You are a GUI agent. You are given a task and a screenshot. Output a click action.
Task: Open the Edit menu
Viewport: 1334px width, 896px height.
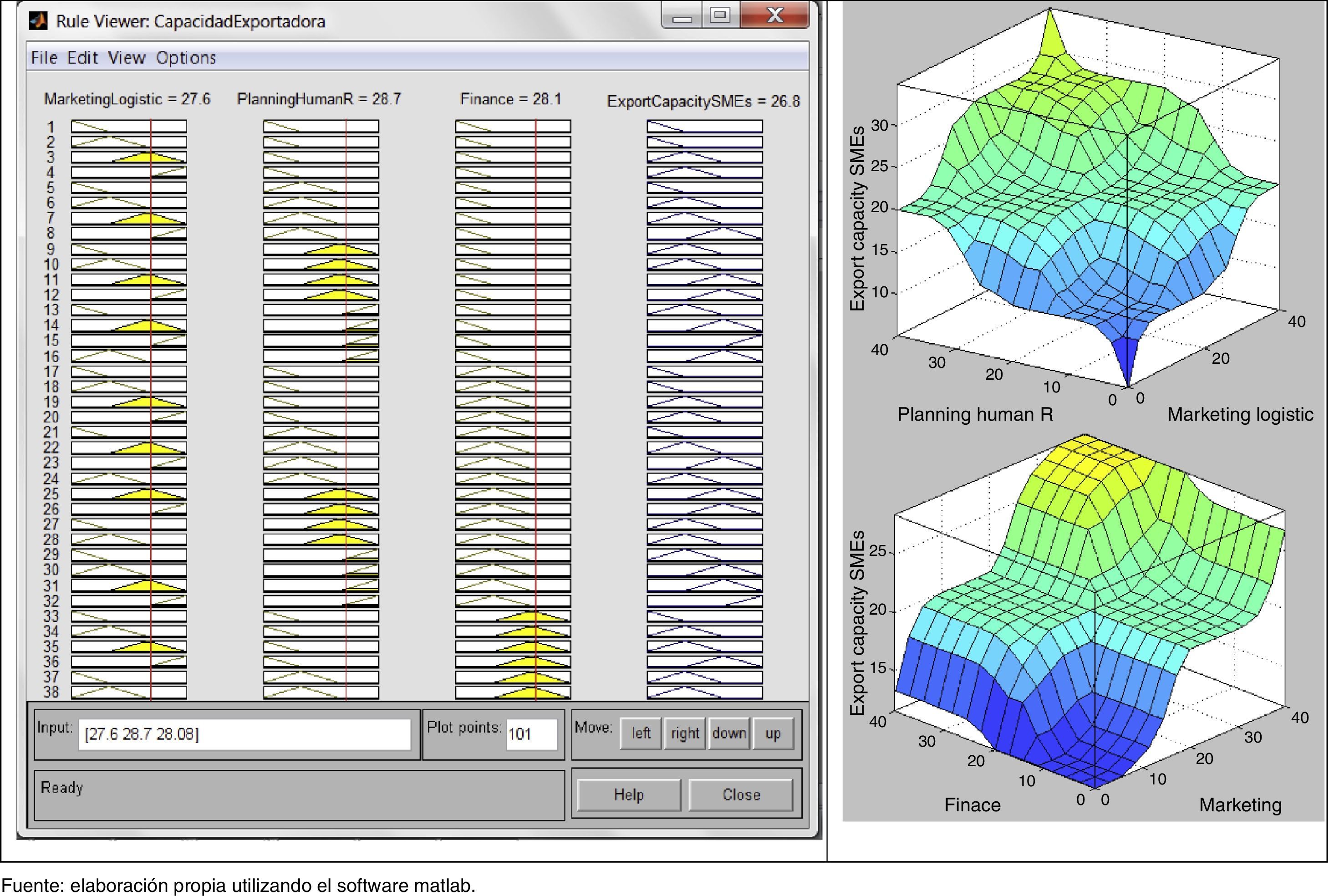(x=82, y=58)
